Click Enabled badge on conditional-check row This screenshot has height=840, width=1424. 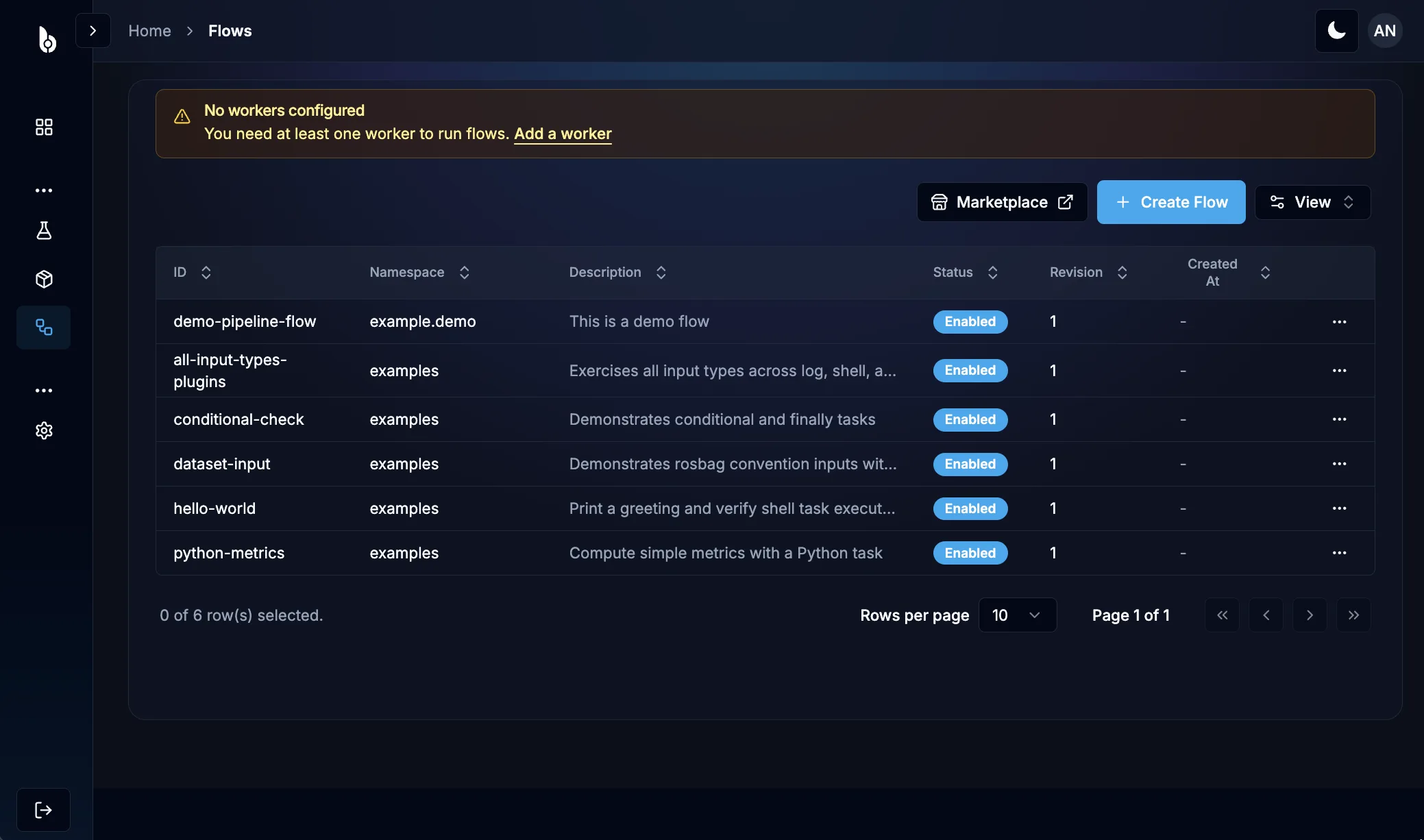click(x=970, y=419)
